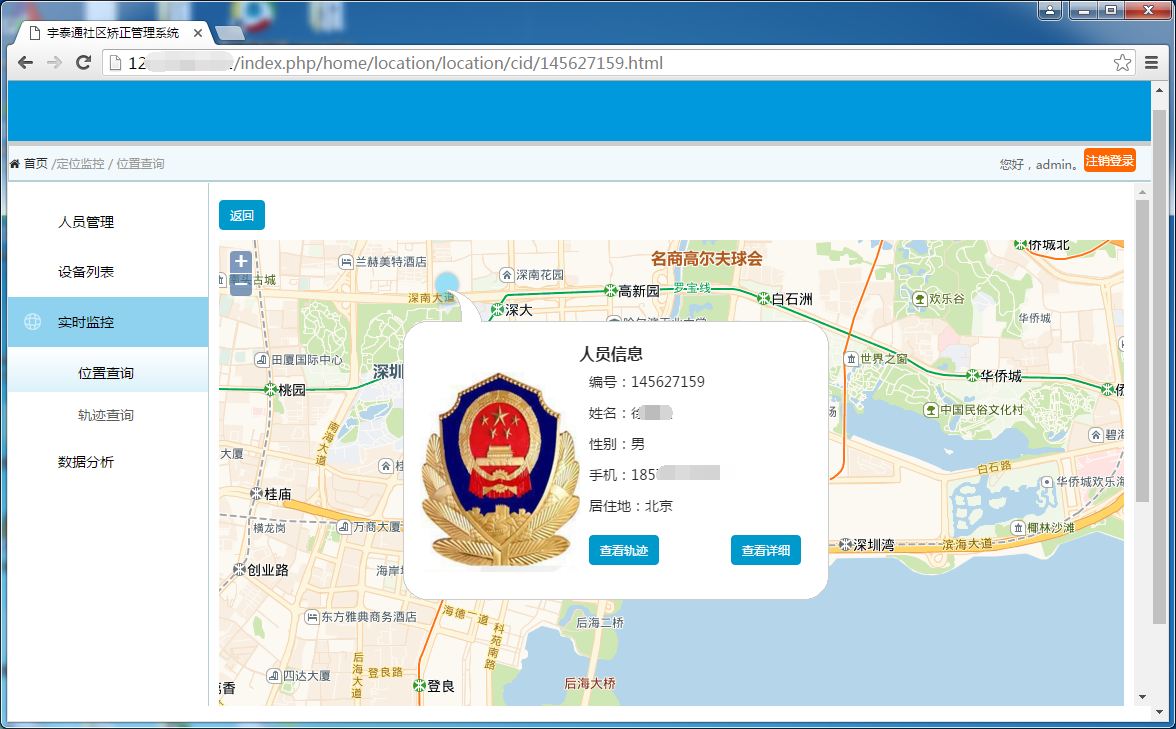Click the home icon in the breadcrumb

point(14,163)
